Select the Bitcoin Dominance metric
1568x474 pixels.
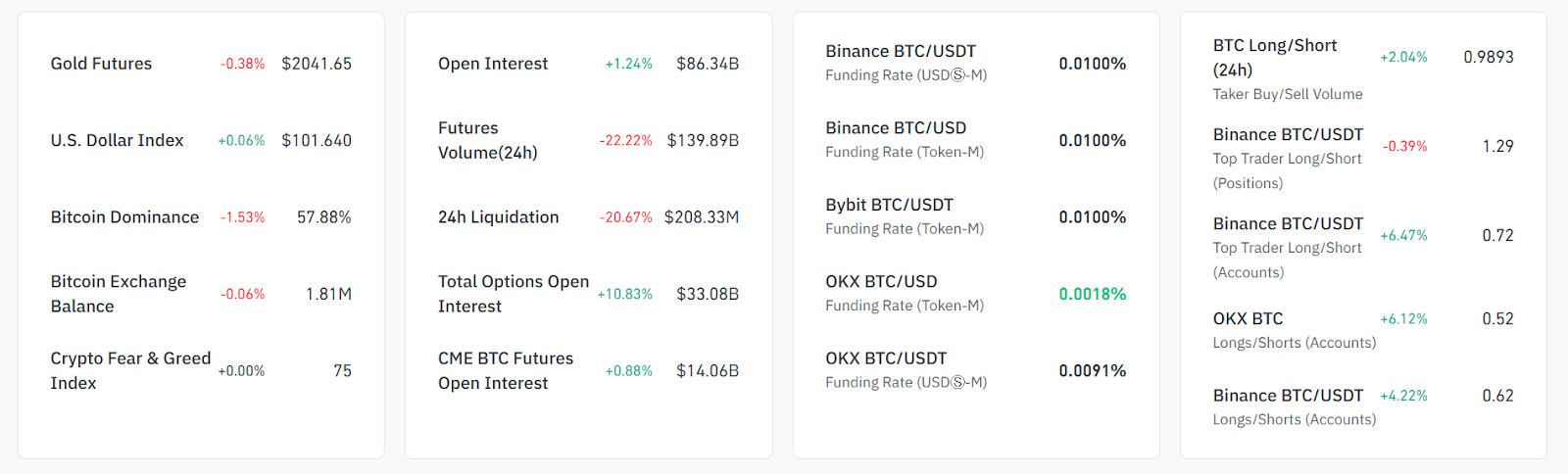[124, 217]
